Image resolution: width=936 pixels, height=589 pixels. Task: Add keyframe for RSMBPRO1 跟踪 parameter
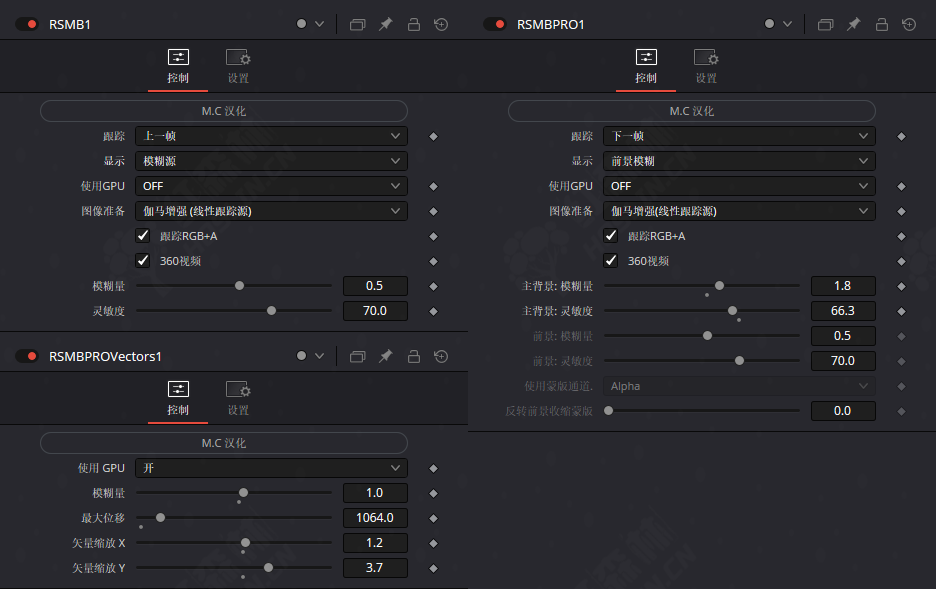point(901,137)
